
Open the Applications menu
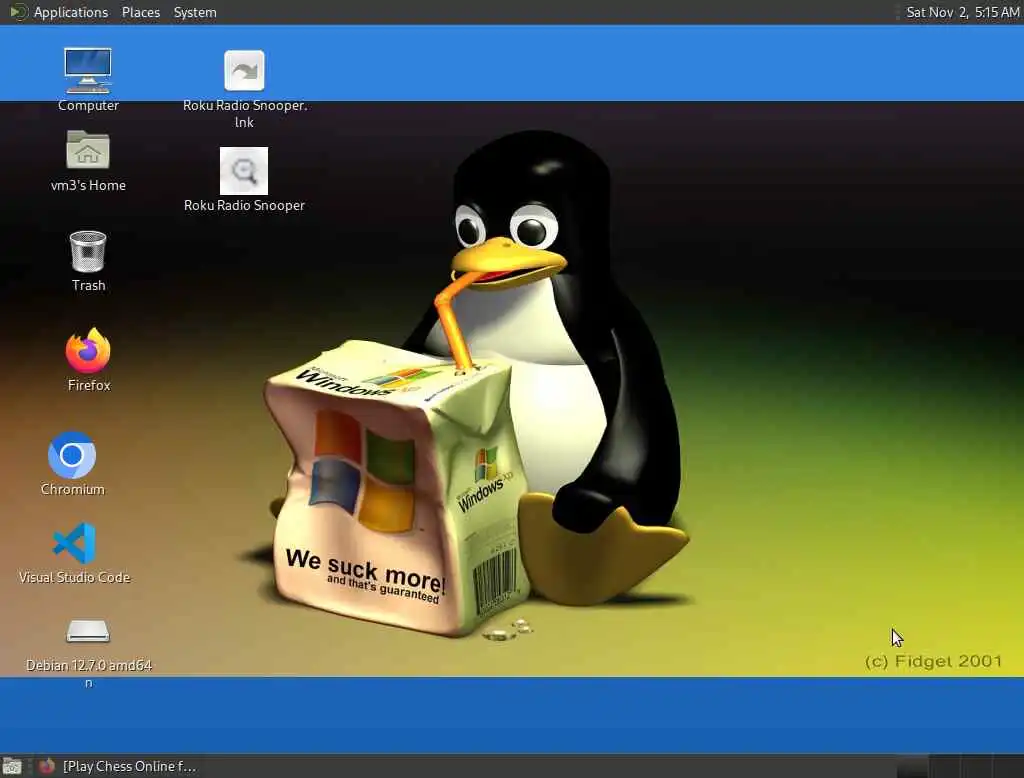71,12
